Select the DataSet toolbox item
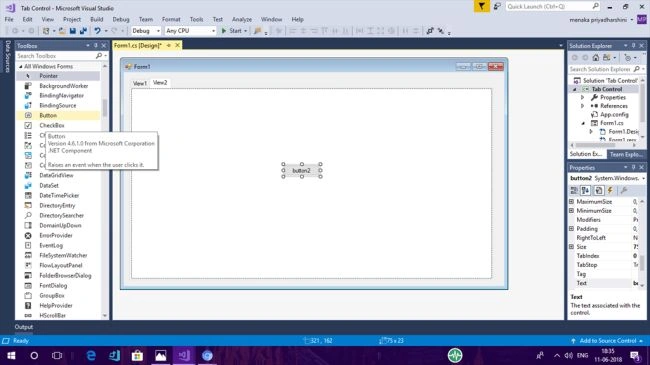This screenshot has height=365, width=650. [x=58, y=185]
